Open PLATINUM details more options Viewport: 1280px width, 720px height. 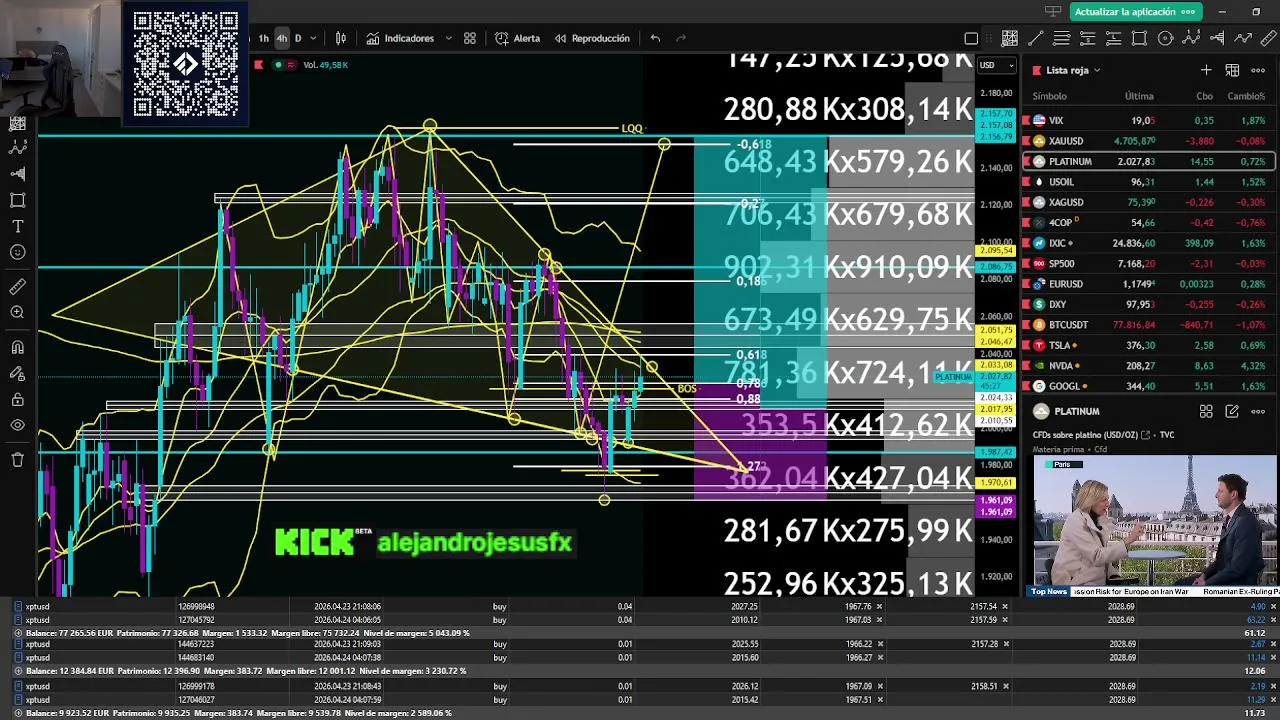[1258, 411]
